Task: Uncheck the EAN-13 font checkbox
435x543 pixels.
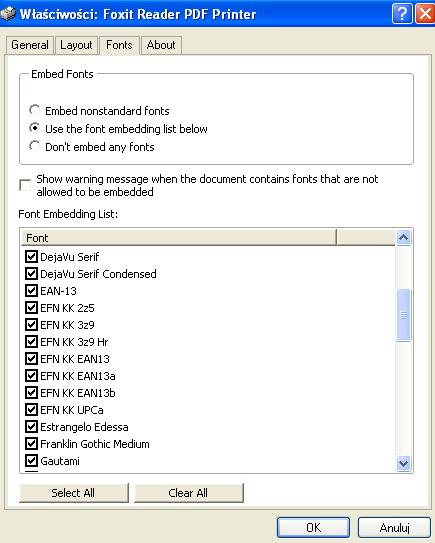Action: [31, 291]
